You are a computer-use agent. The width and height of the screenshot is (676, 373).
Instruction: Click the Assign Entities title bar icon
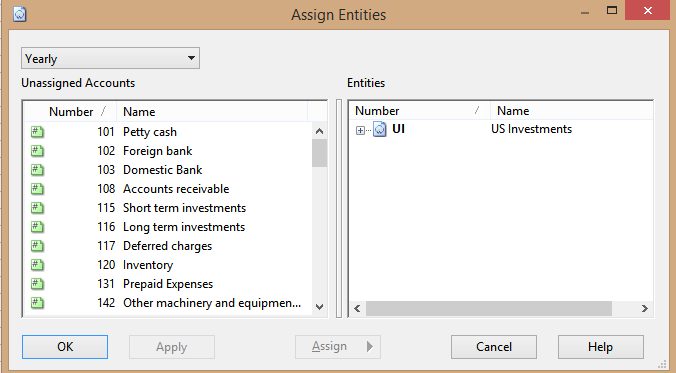tap(19, 14)
